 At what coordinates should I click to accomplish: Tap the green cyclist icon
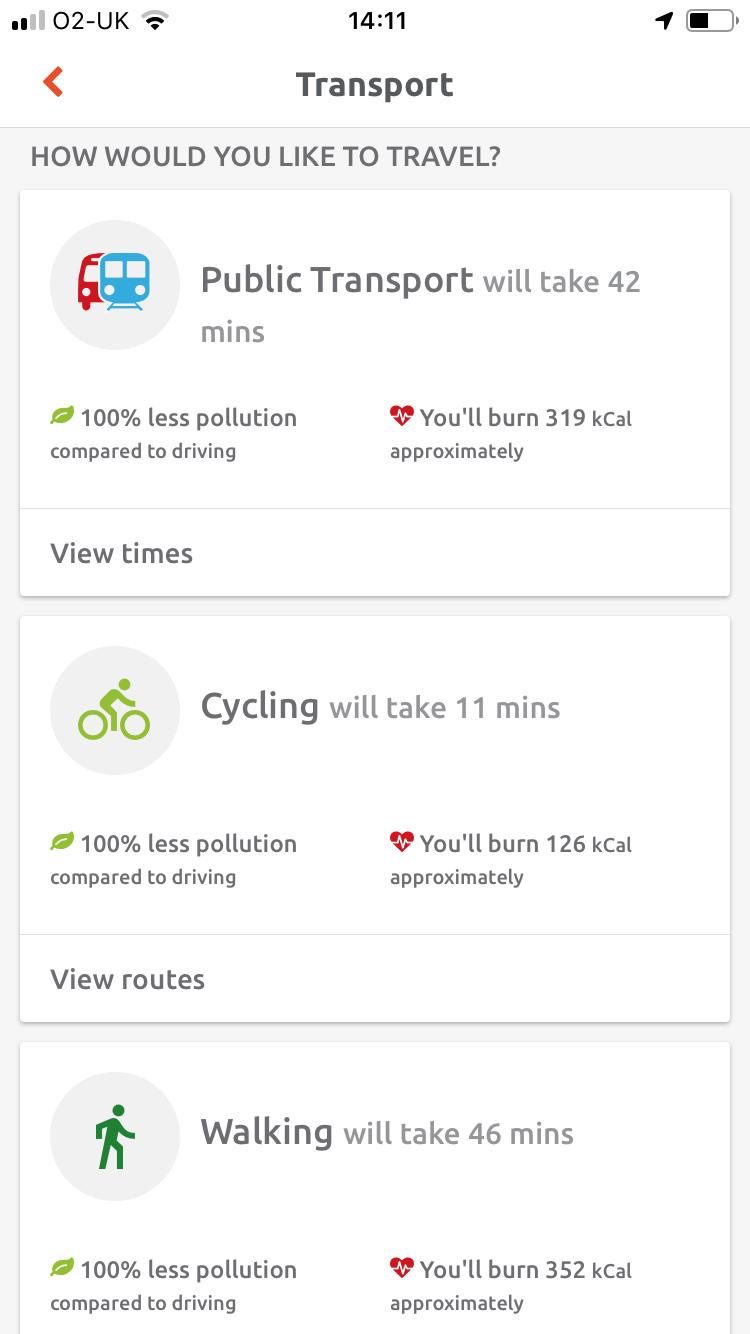point(114,710)
